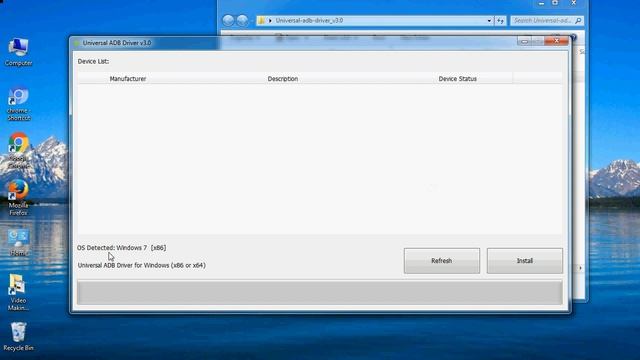640x360 pixels.
Task: Open the chrome Shortcut desktop icon
Action: (x=18, y=104)
